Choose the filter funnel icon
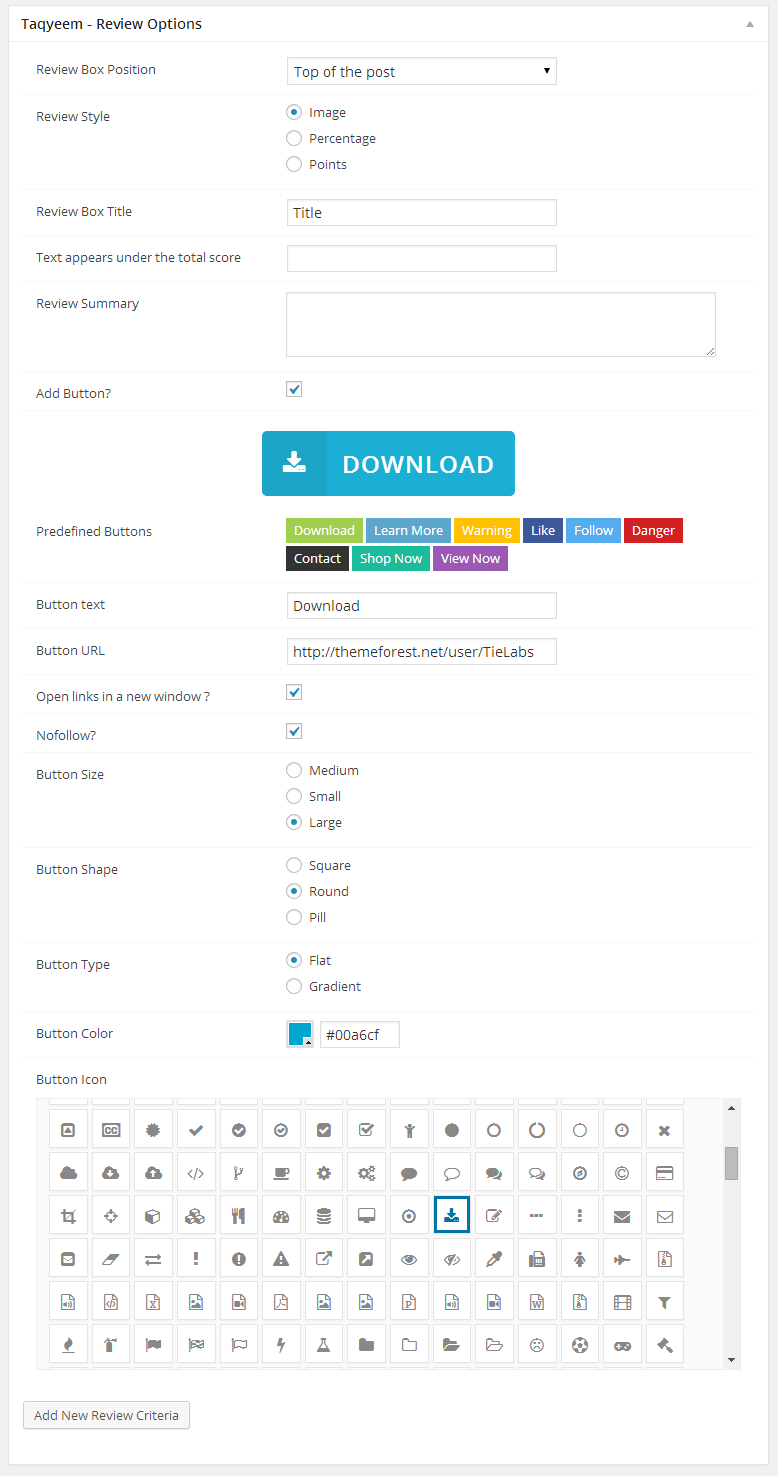Viewport: 778px width, 1476px height. 664,1302
